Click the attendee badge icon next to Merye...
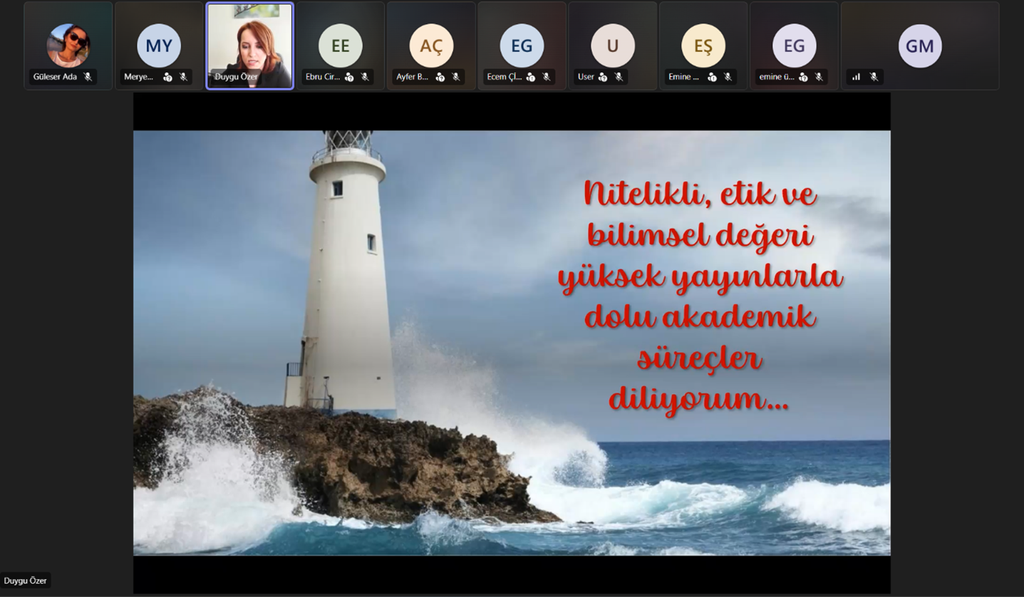 tap(168, 77)
